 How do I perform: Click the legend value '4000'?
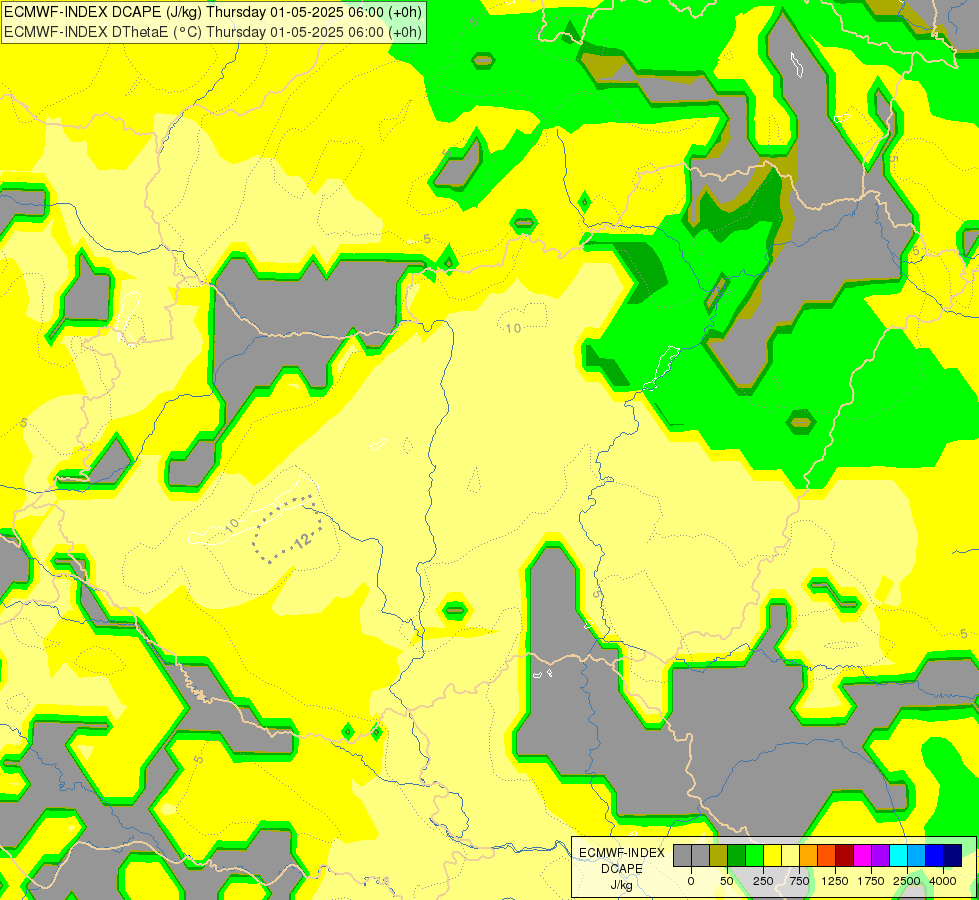[x=943, y=881]
